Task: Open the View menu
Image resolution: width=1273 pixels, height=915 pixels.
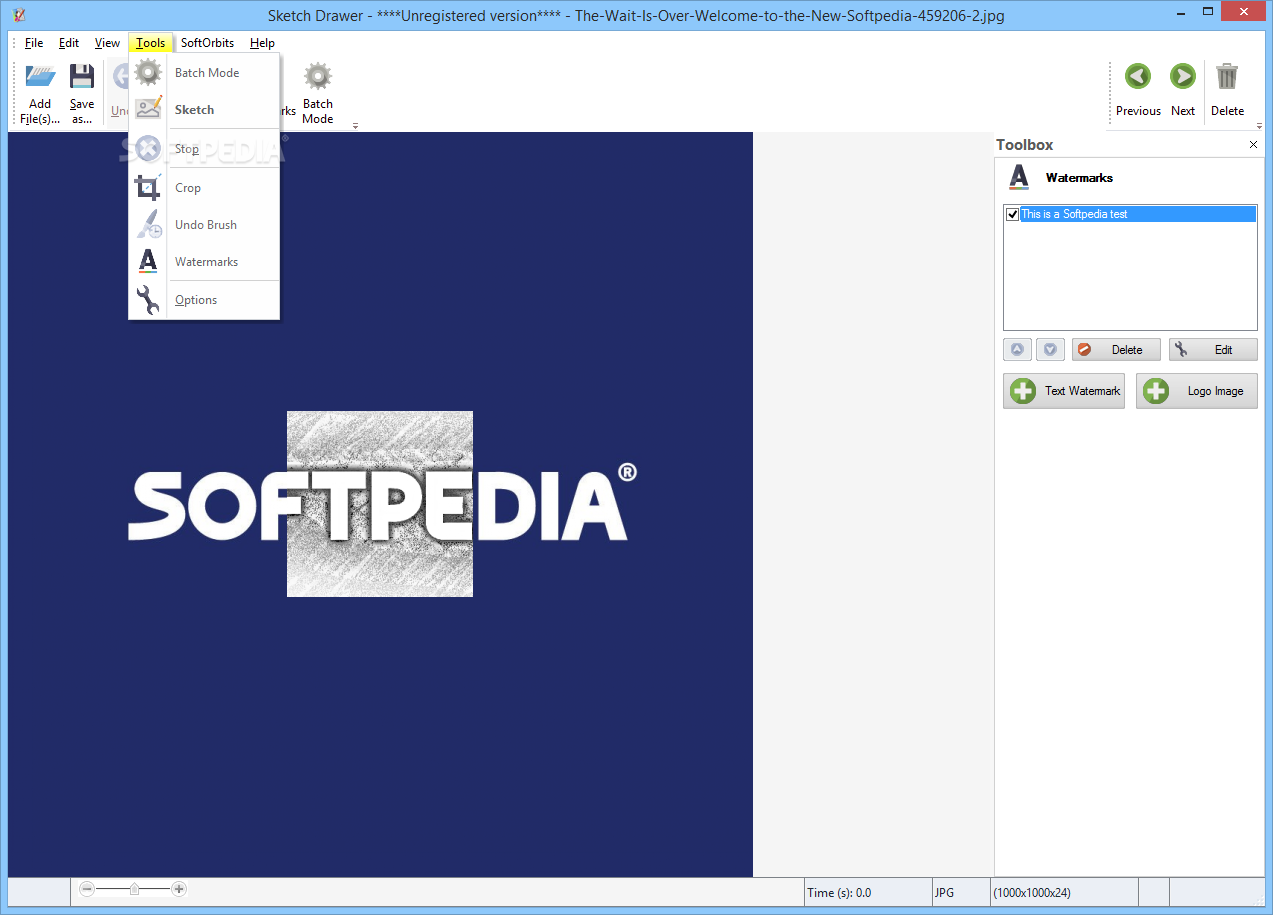Action: [x=107, y=43]
